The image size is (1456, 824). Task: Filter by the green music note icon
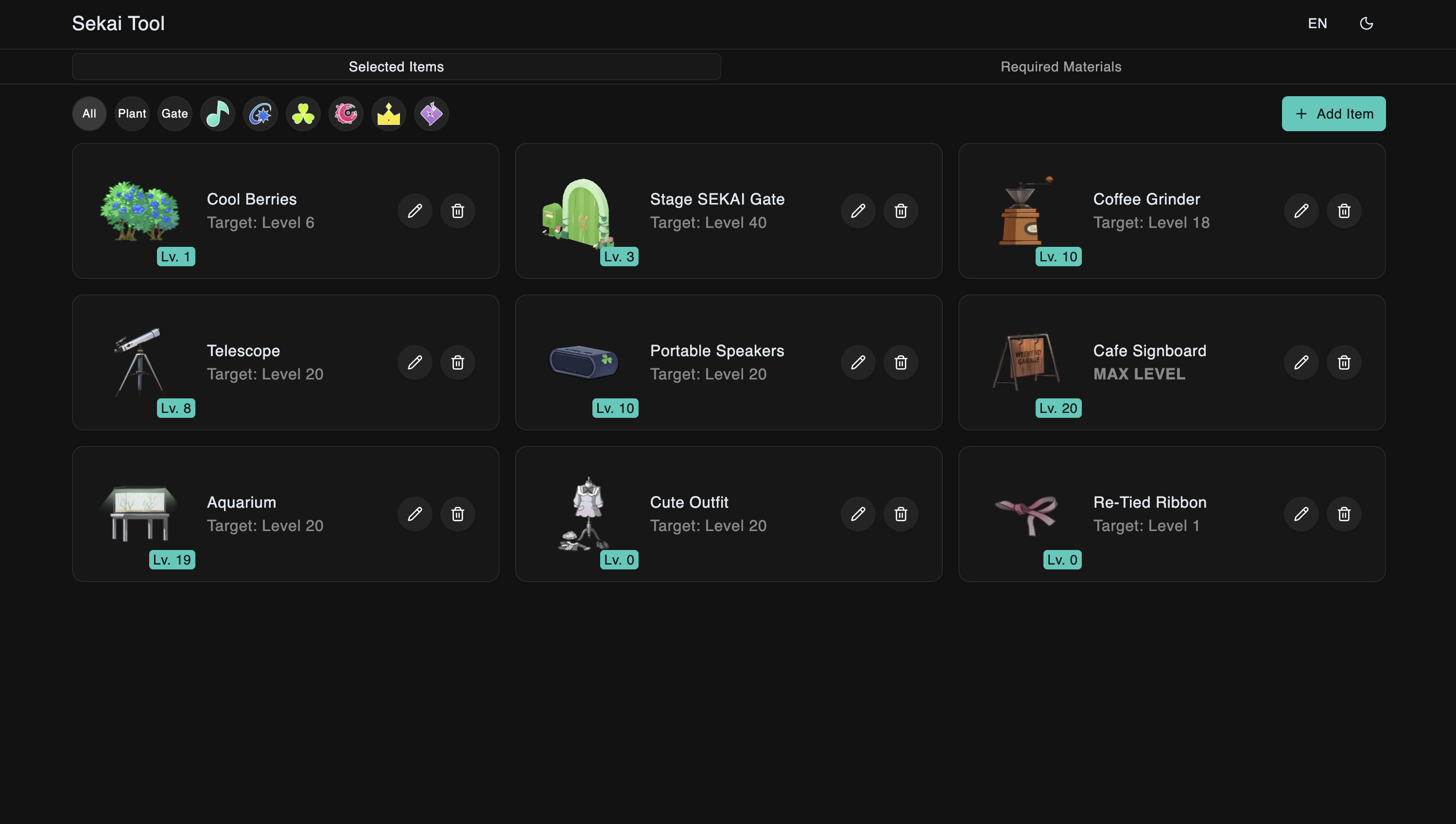click(217, 114)
